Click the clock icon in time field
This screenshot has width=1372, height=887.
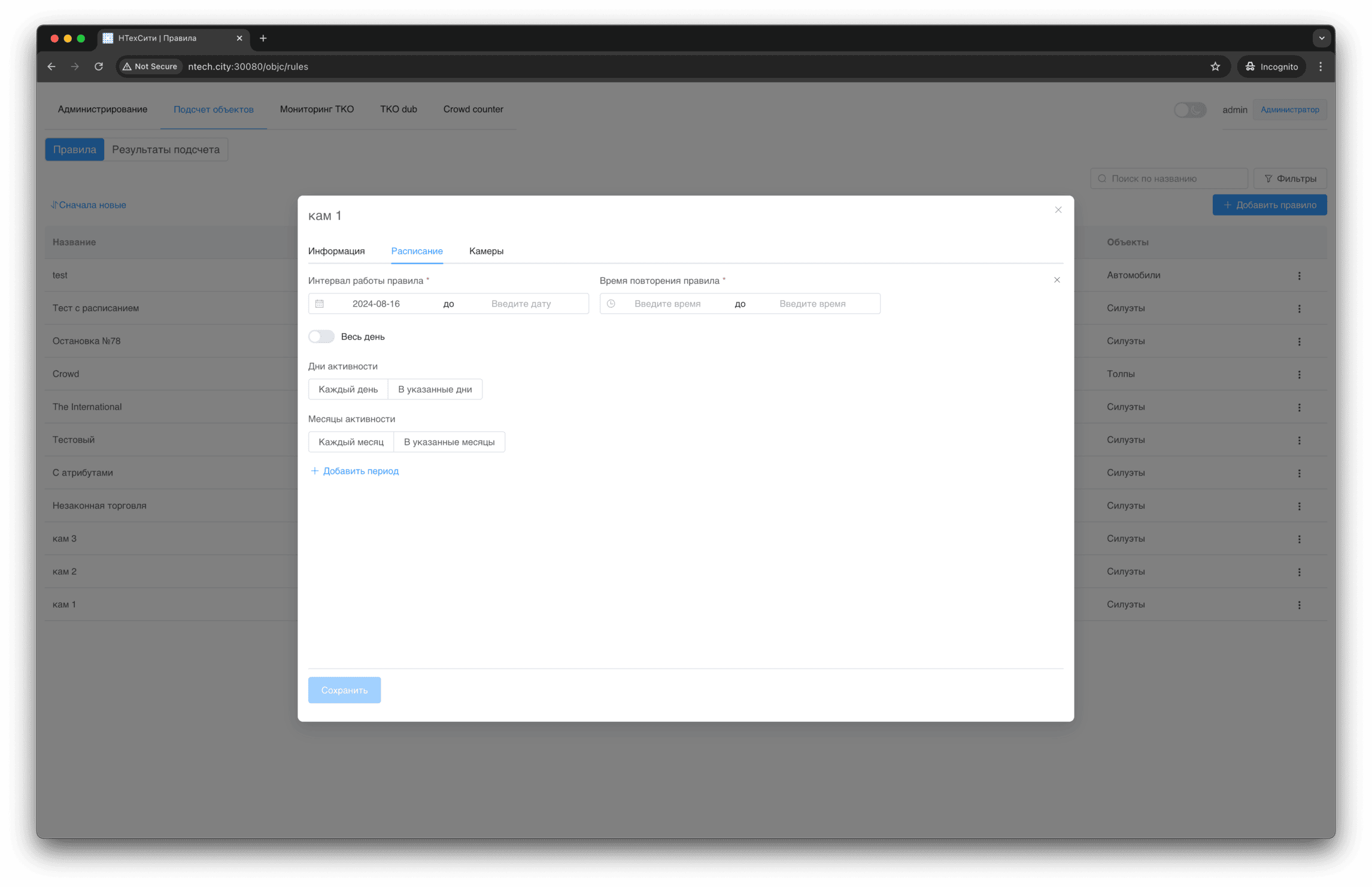pyautogui.click(x=611, y=304)
